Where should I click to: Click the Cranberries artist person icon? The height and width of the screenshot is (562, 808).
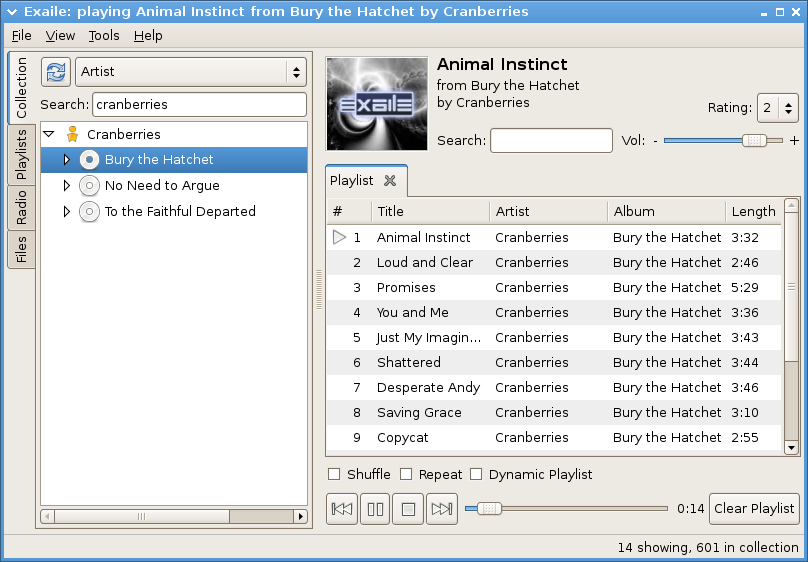click(x=73, y=134)
